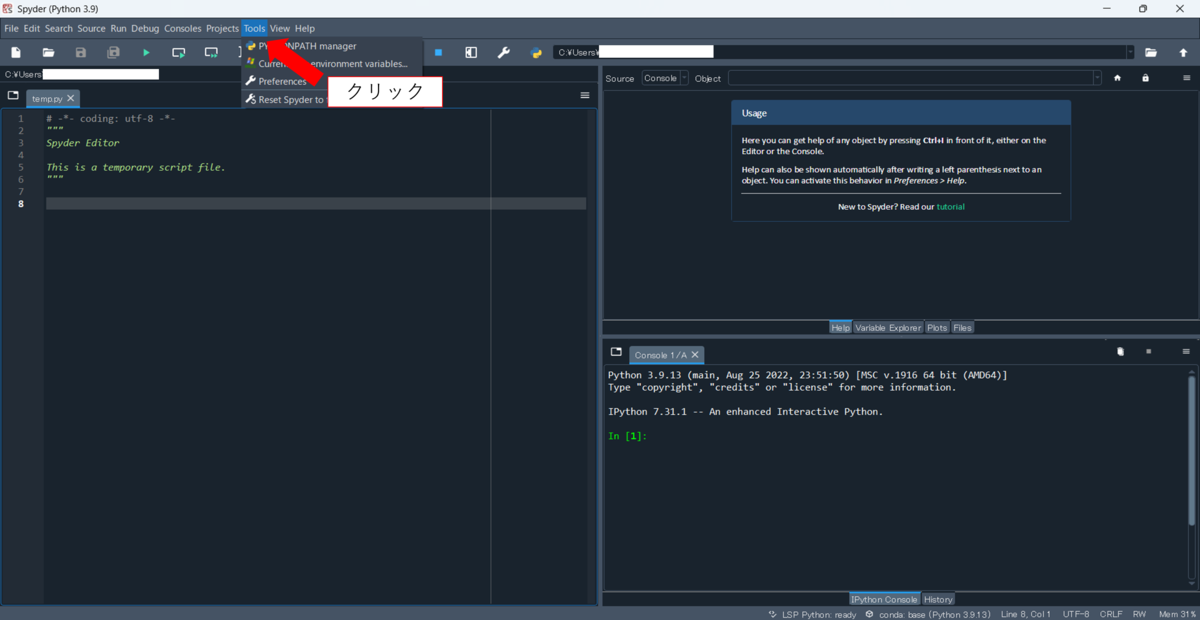This screenshot has height=620, width=1200.
Task: Switch to the Variable Explorer tab
Action: point(888,328)
